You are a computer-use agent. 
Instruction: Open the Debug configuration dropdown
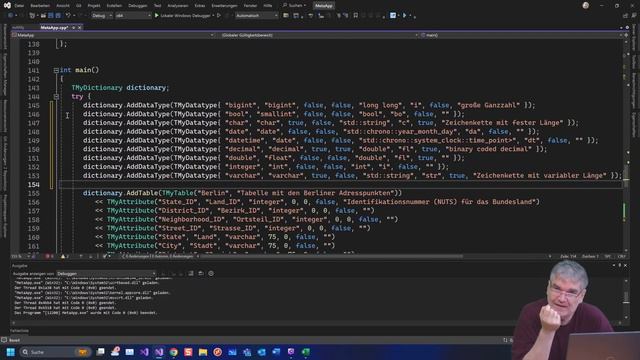[102, 16]
